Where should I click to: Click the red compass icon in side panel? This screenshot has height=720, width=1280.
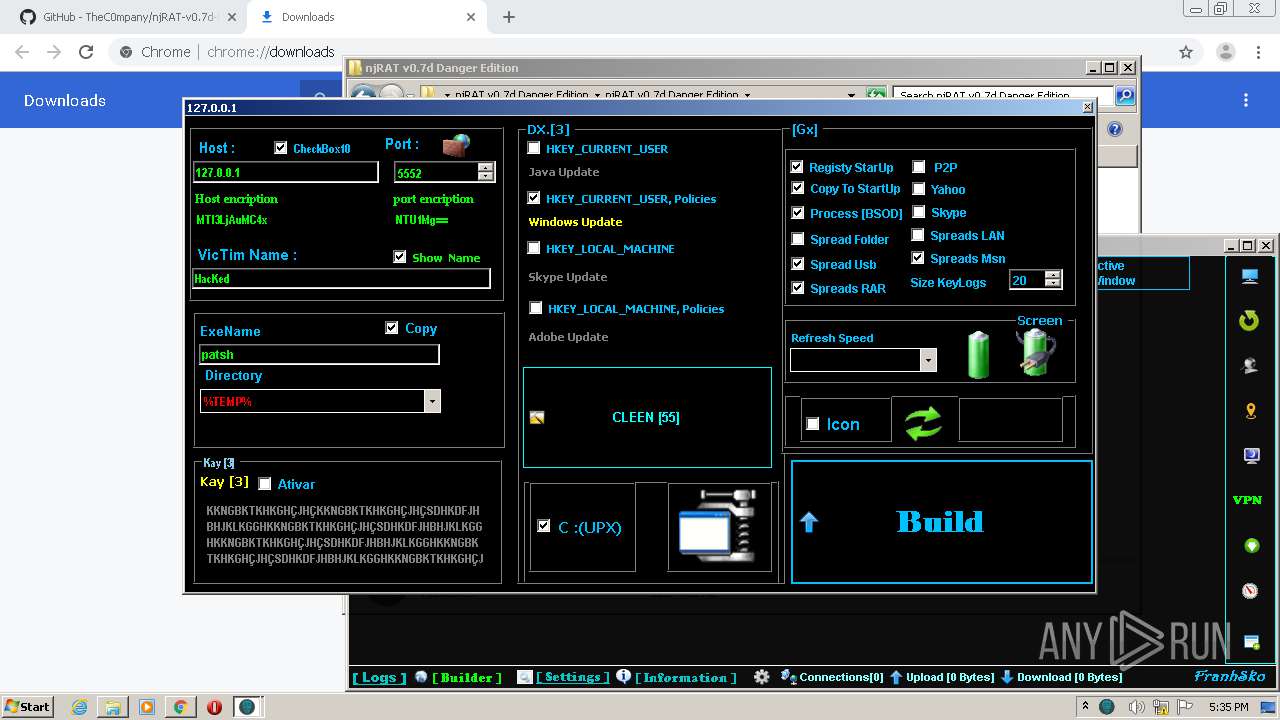1250,590
